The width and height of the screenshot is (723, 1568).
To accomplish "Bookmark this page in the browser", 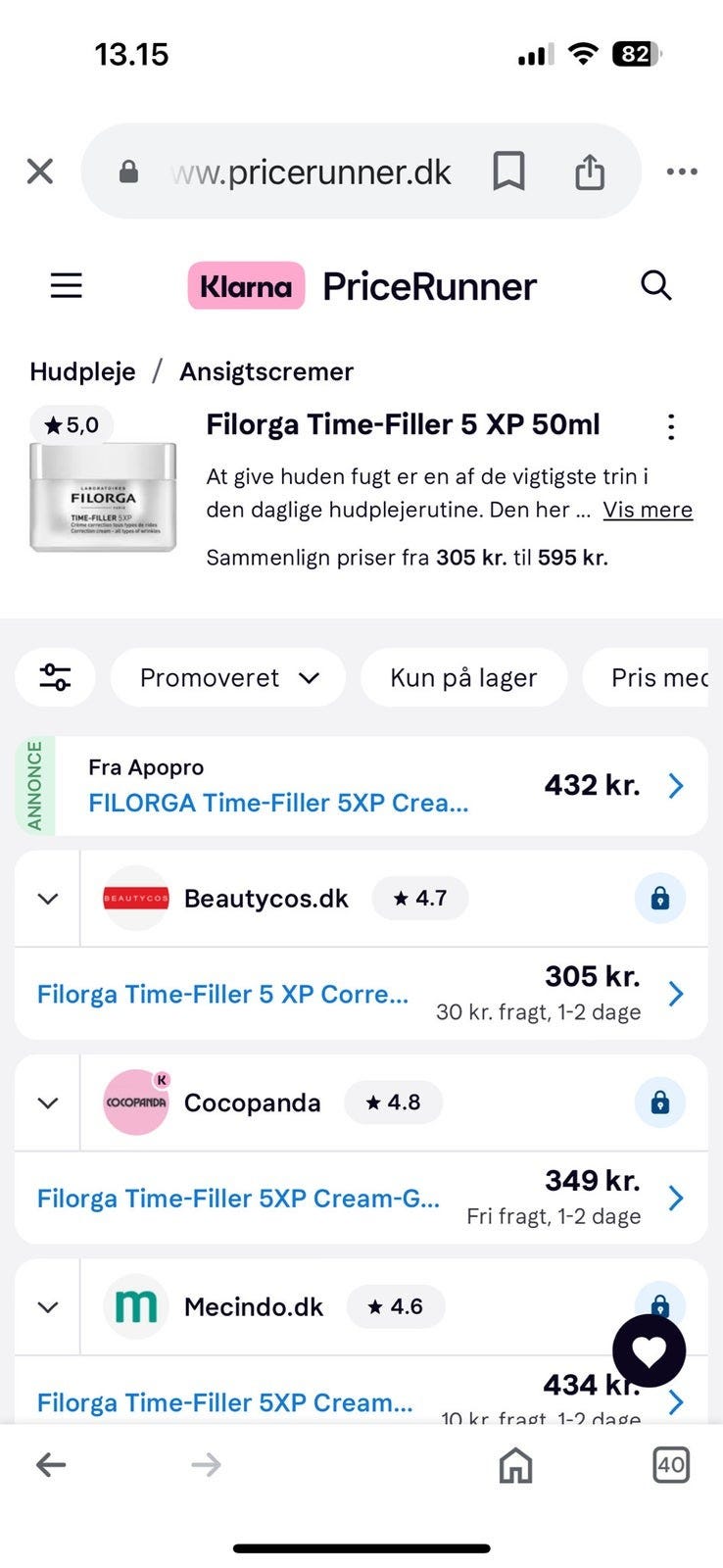I will 508,171.
